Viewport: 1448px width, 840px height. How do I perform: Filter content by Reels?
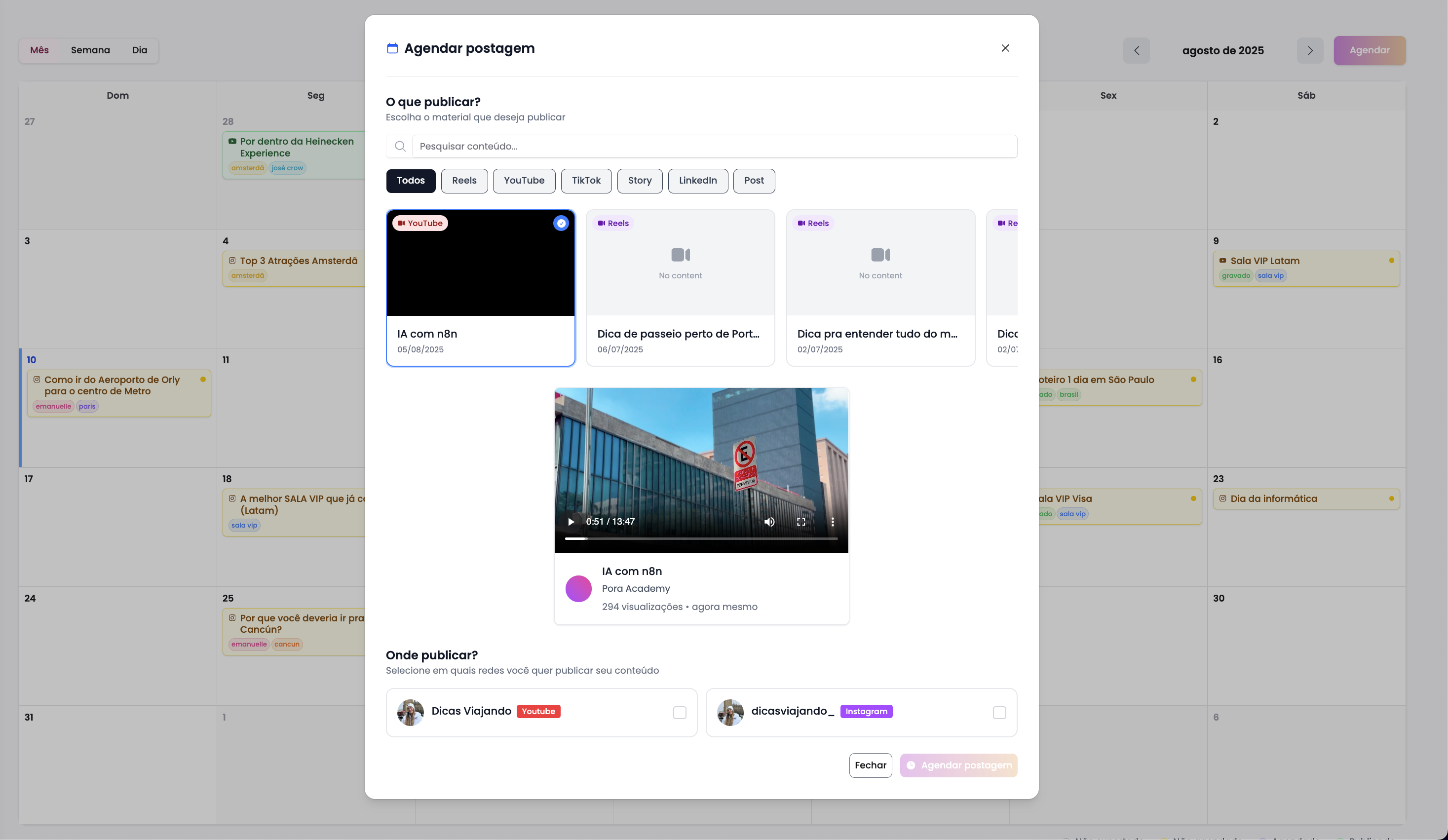464,181
